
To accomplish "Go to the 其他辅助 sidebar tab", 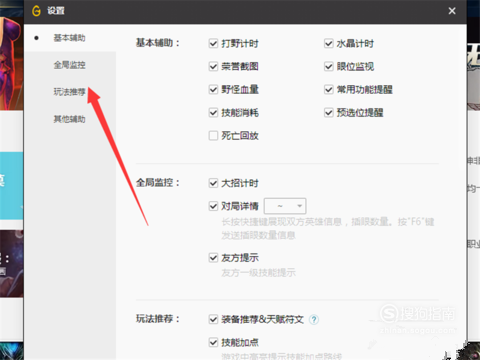I will pyautogui.click(x=70, y=119).
